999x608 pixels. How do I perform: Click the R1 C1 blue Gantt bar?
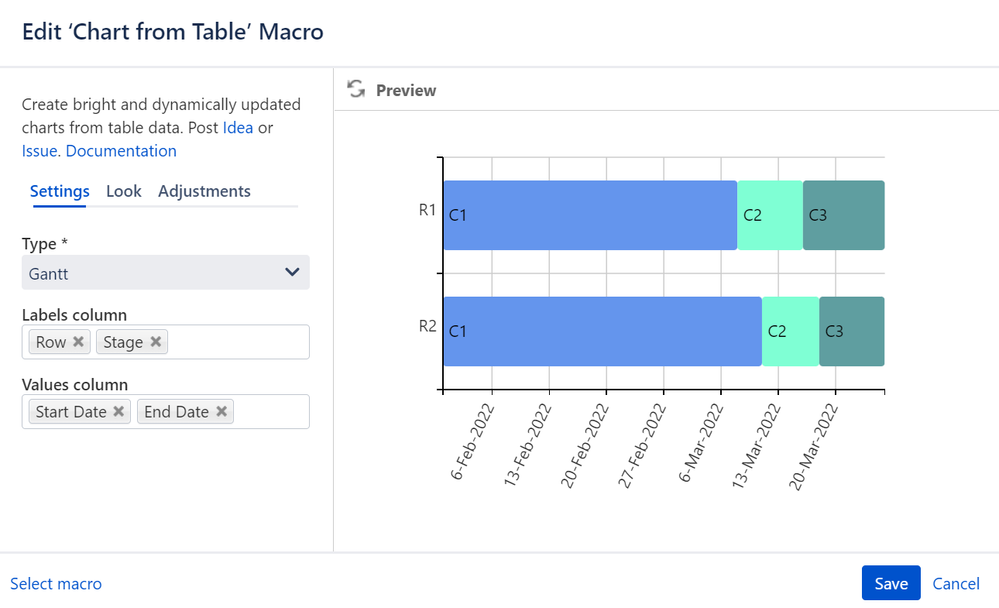pos(590,215)
